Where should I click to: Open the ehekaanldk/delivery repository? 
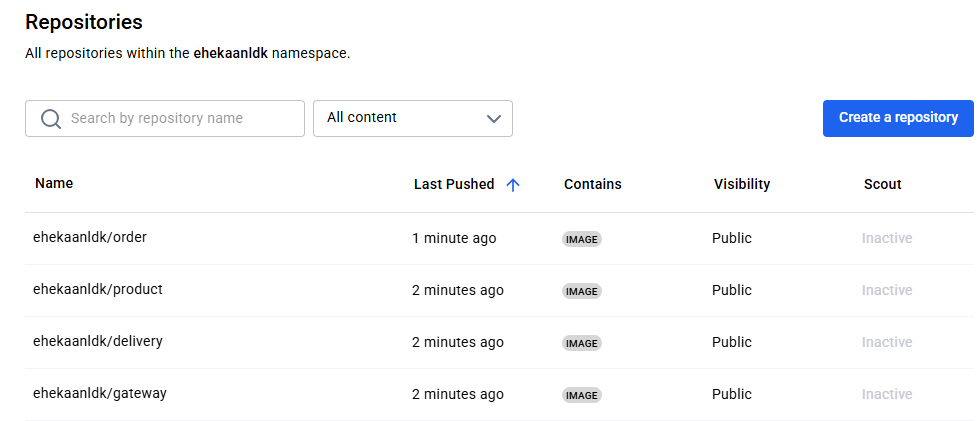tap(97, 342)
